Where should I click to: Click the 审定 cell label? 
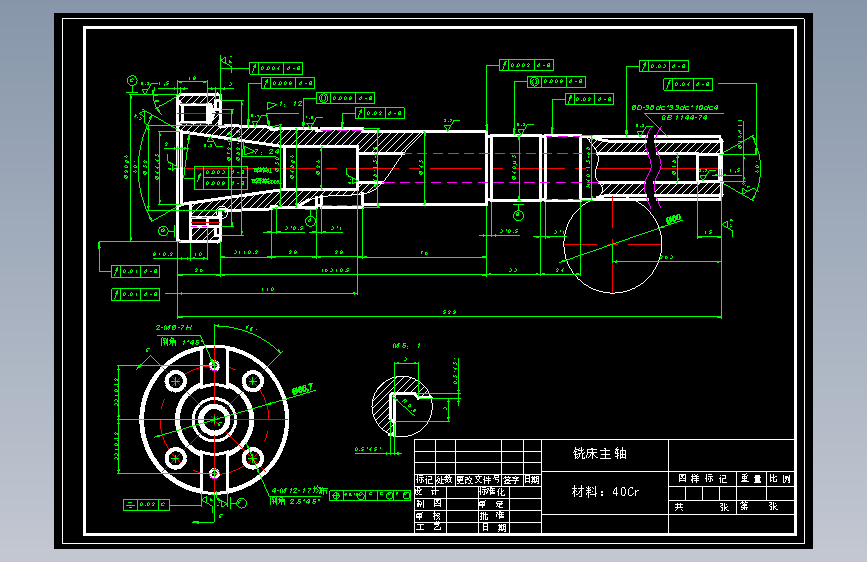(492, 504)
